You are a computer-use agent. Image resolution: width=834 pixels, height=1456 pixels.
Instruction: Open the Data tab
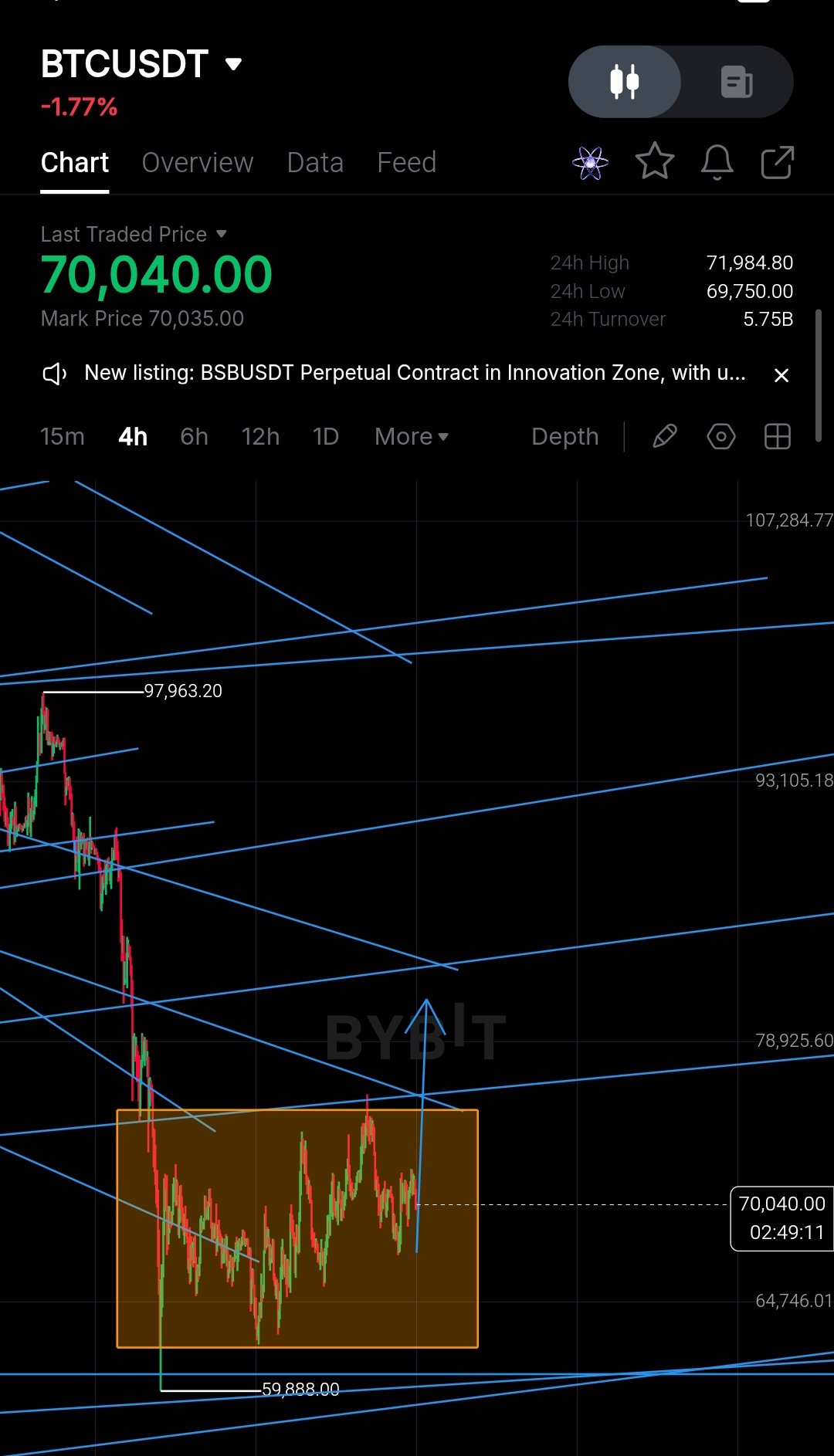315,163
